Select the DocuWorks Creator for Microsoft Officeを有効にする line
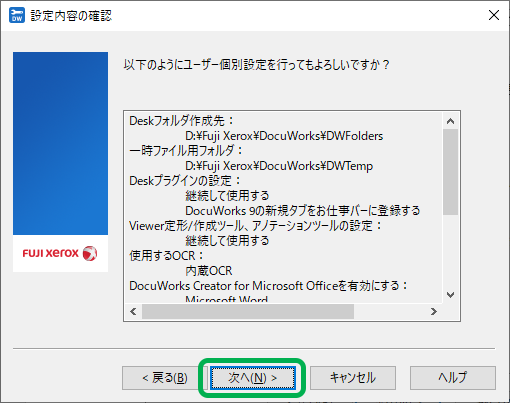The image size is (510, 403). click(268, 286)
